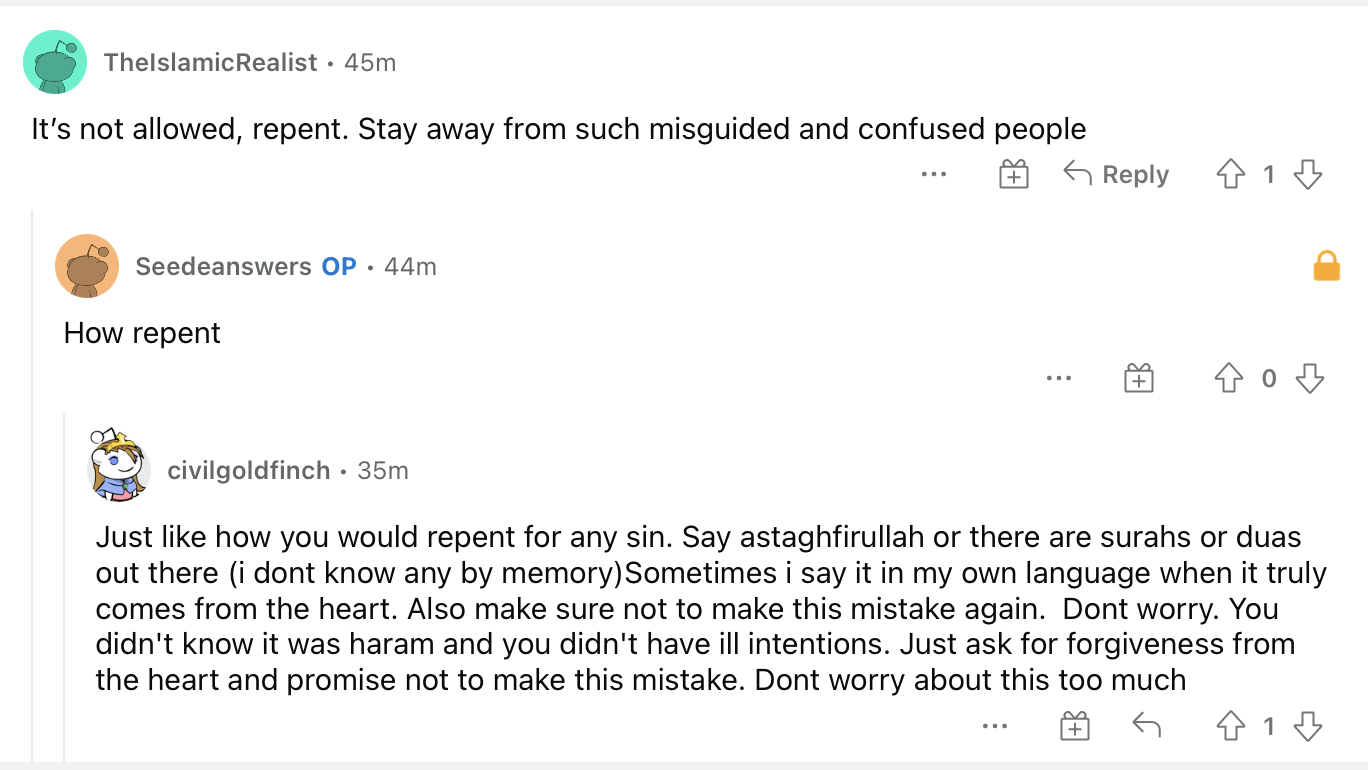Open TheIslamicRealist's user profile
Screen dimensions: 1368x770
[210, 62]
